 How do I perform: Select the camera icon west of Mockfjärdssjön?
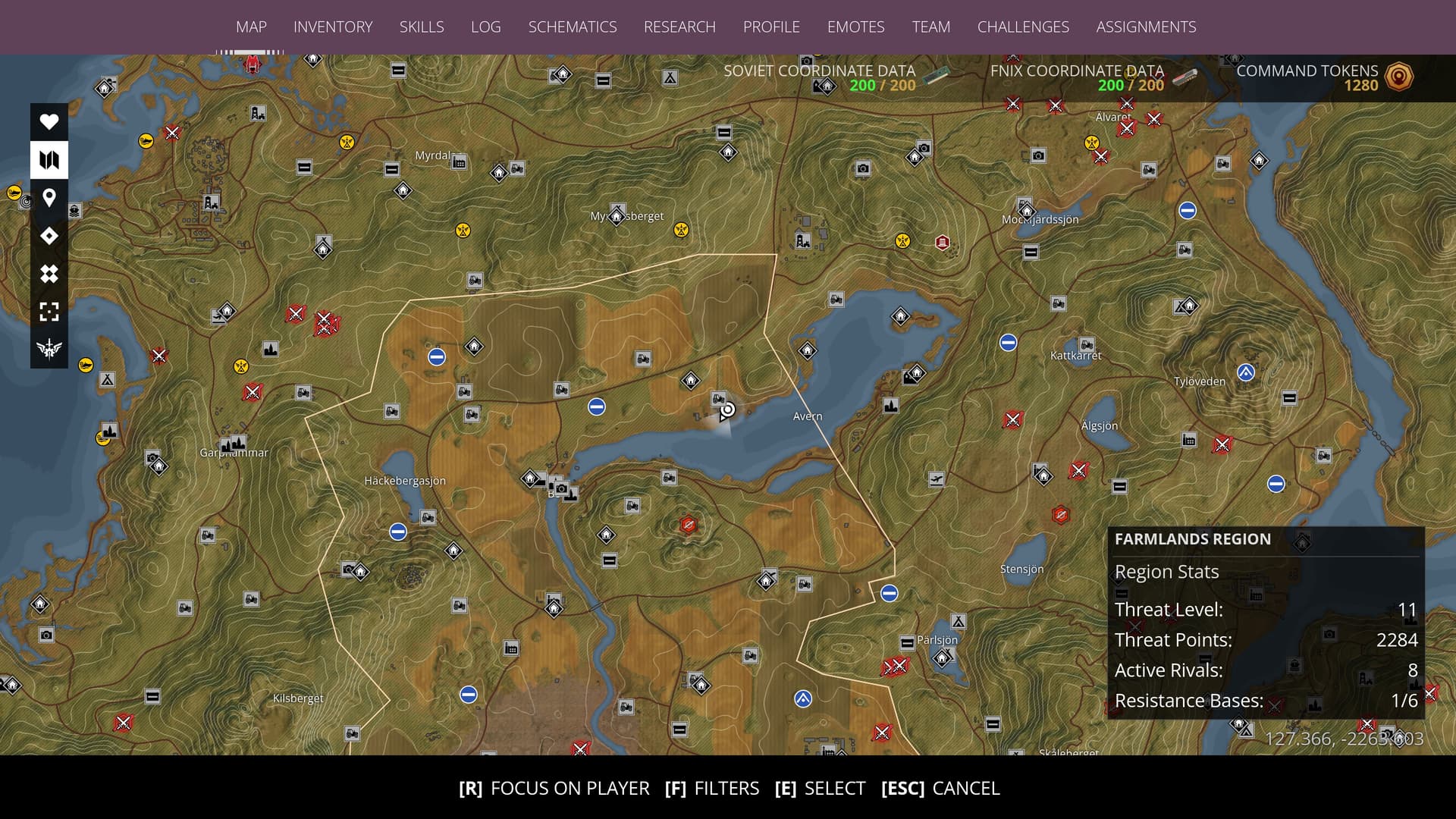click(x=863, y=168)
